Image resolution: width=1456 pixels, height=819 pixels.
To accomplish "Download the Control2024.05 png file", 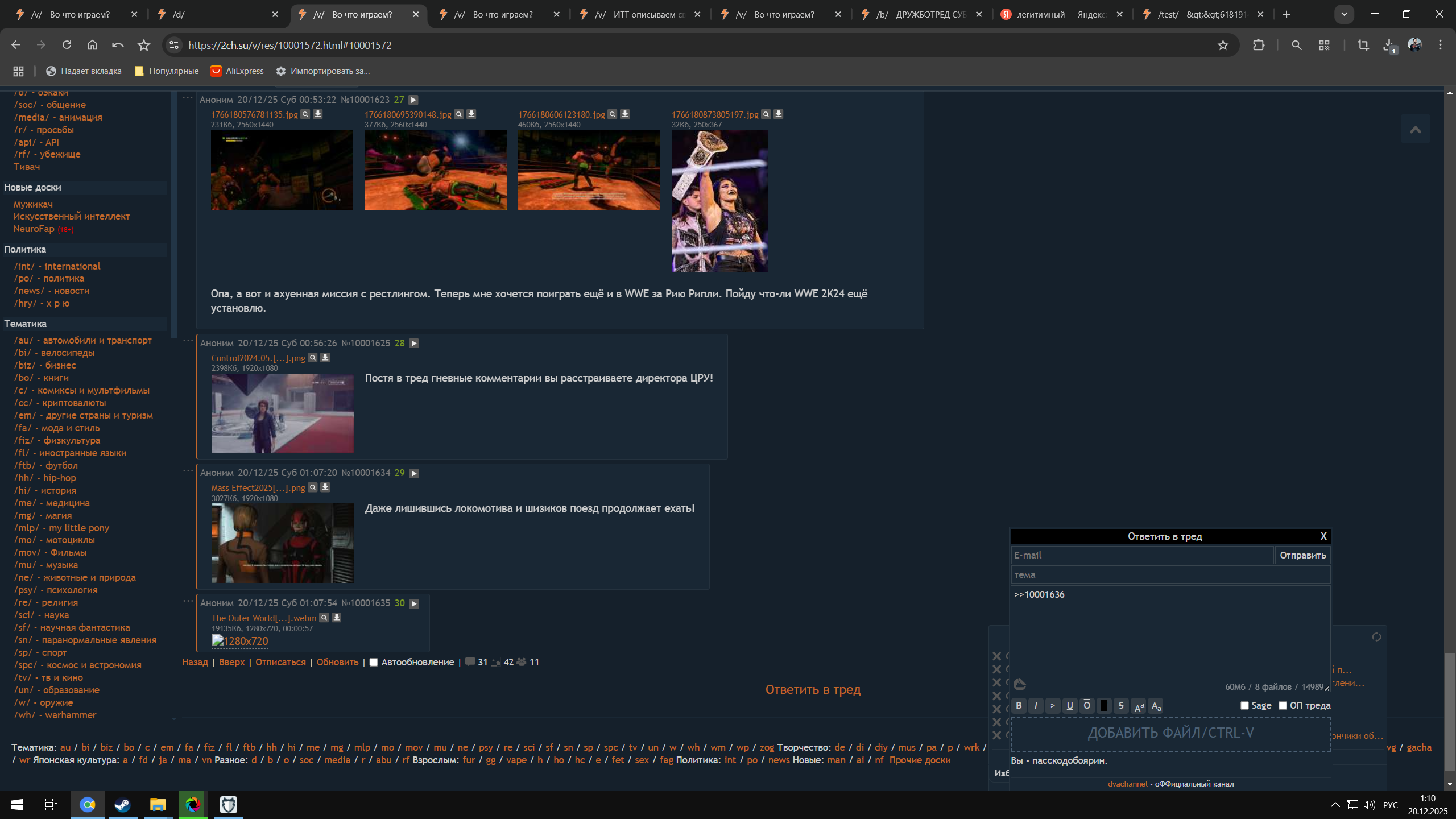I will (x=325, y=358).
